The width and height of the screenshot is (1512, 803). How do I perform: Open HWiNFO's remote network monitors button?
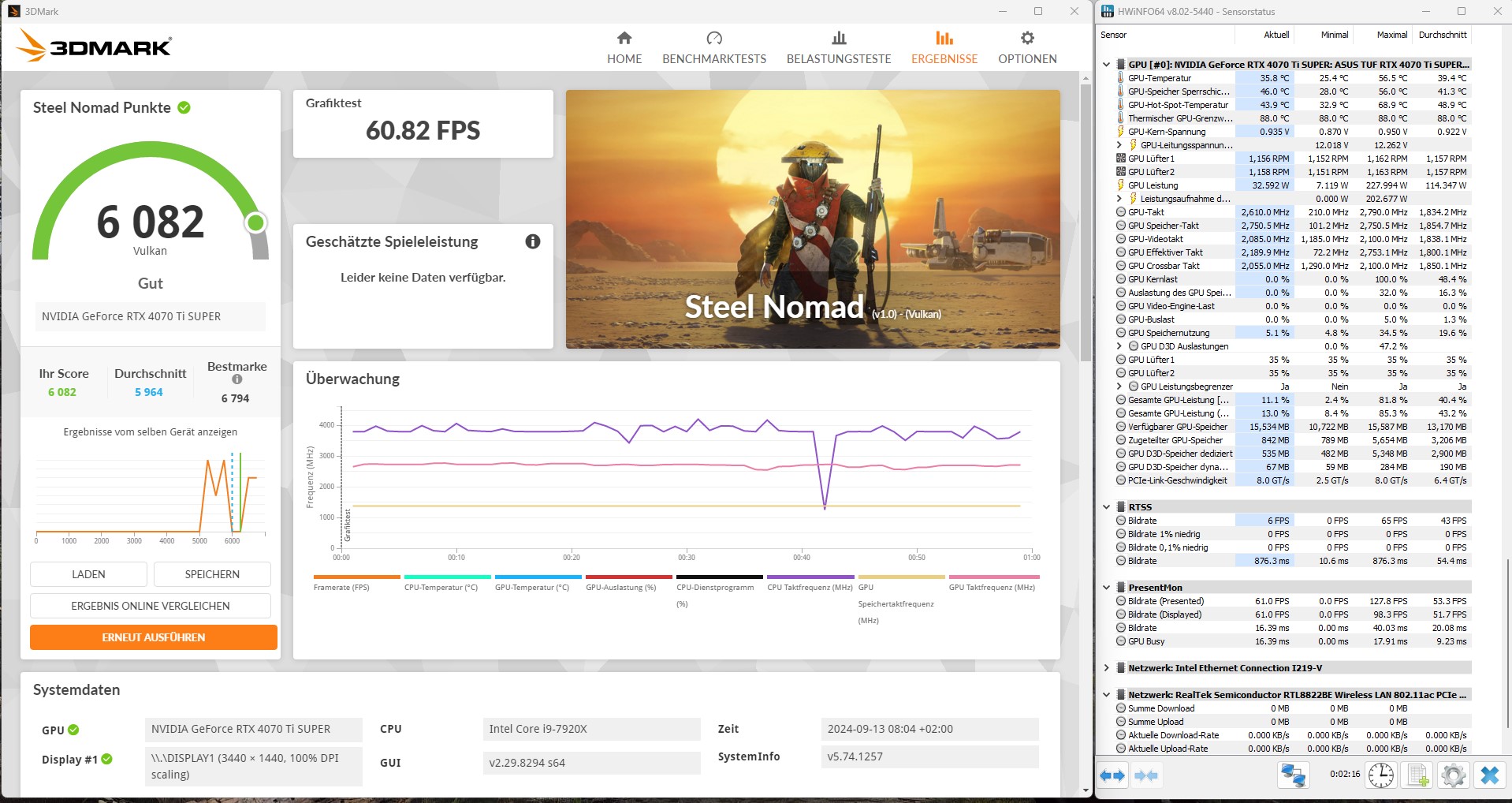[1293, 775]
